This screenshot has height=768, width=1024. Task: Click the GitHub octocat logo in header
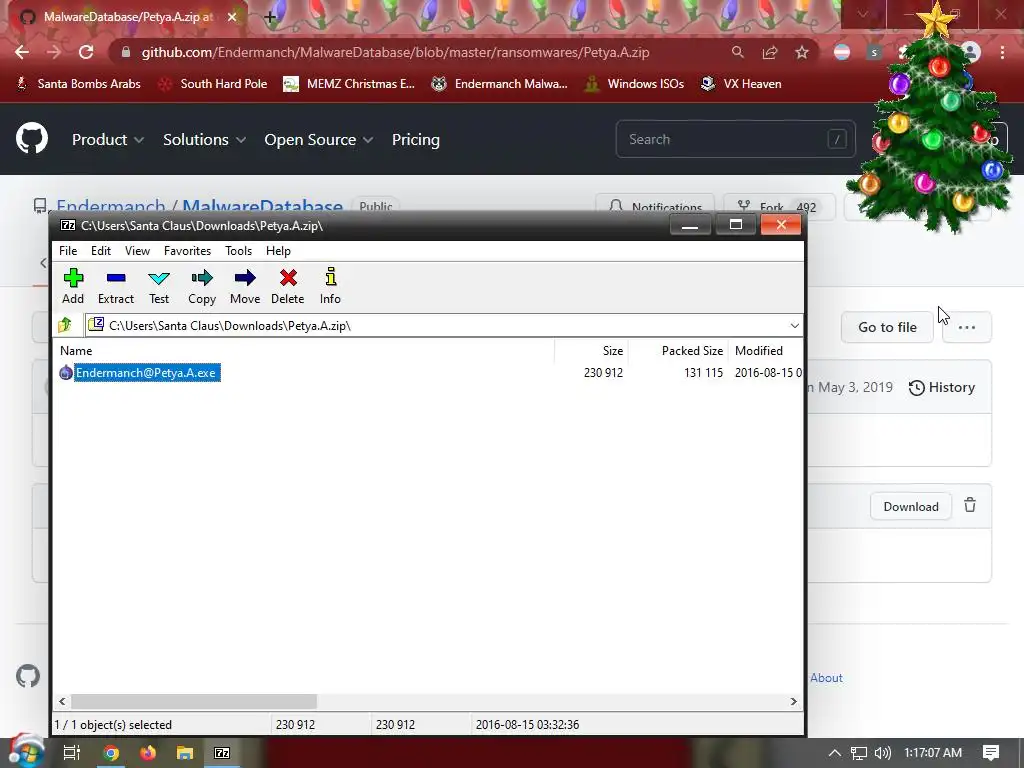pyautogui.click(x=31, y=138)
